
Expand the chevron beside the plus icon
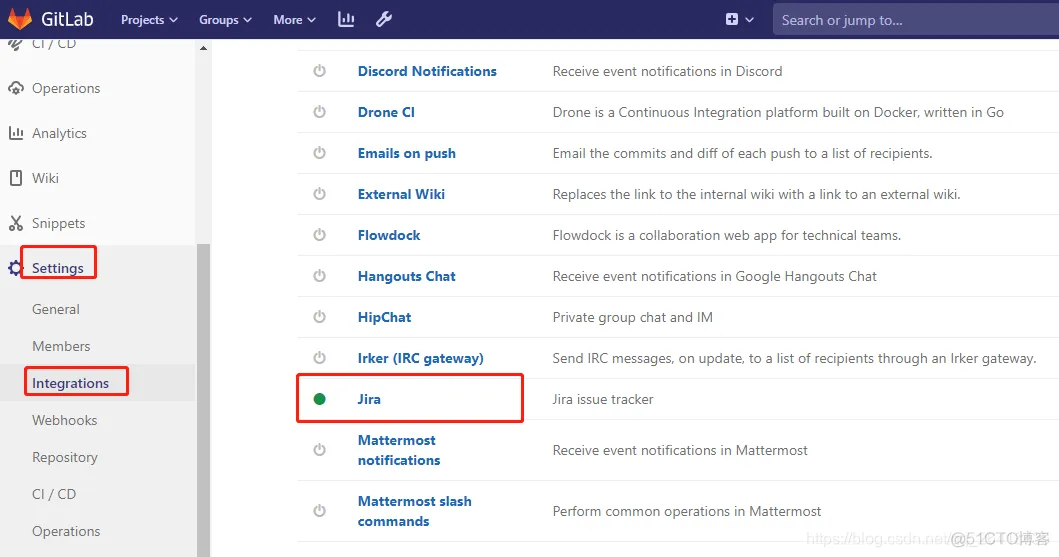(749, 20)
